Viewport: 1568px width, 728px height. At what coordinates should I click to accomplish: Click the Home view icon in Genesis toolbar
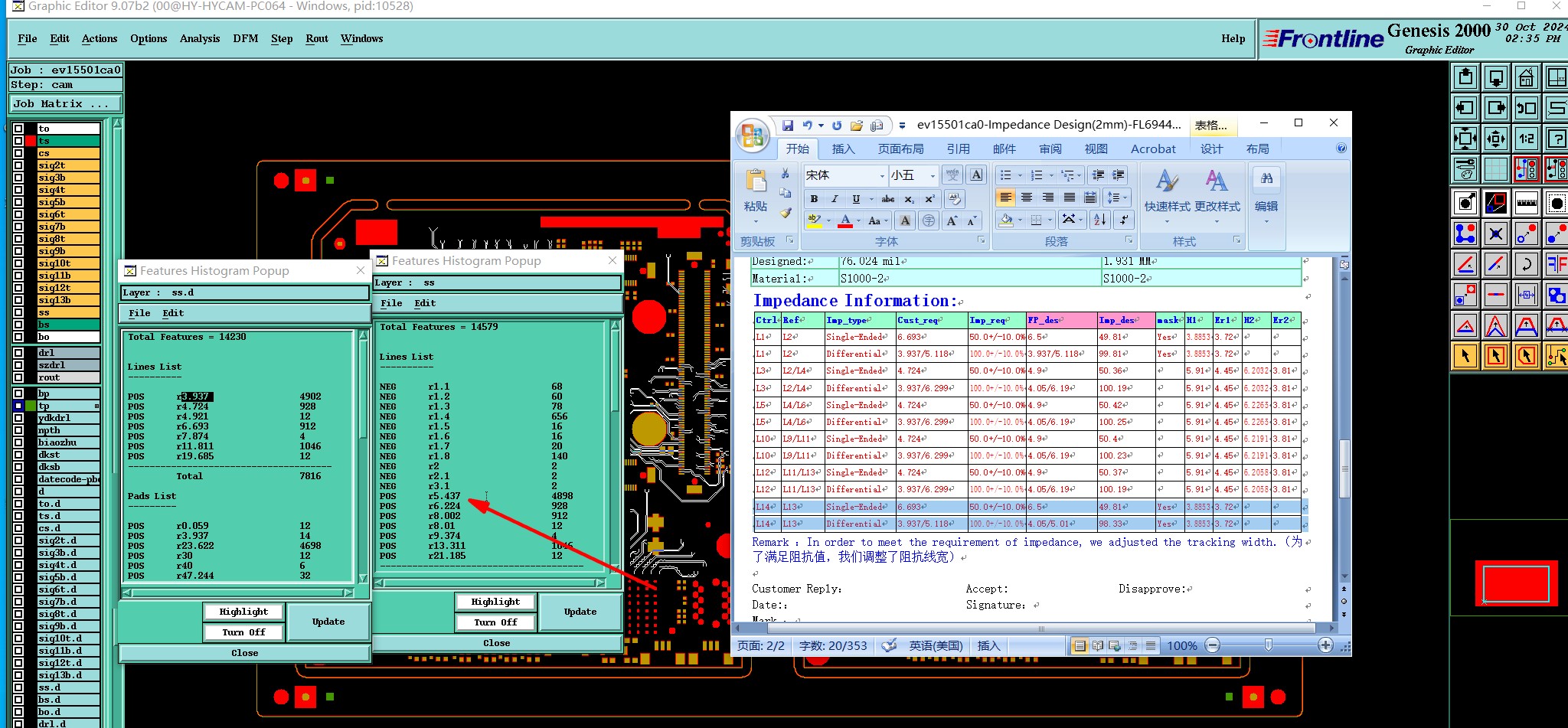(x=1526, y=77)
